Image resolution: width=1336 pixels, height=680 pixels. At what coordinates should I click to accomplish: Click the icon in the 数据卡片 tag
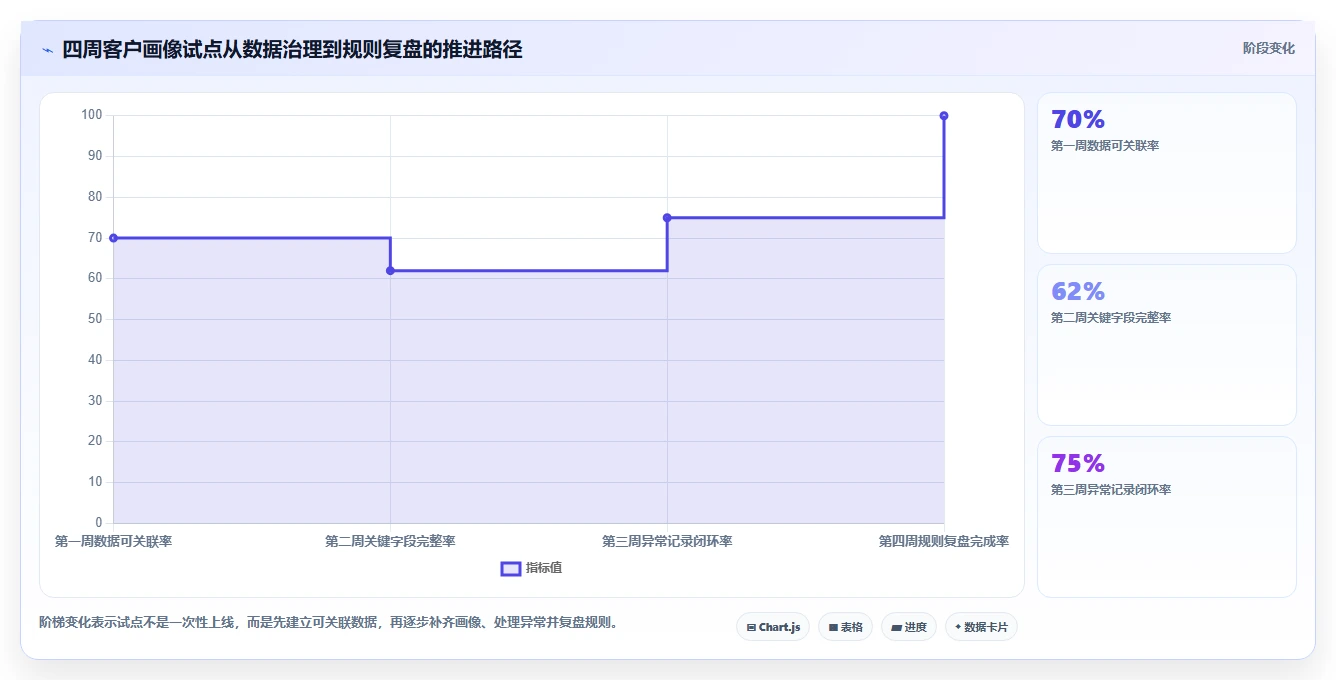pyautogui.click(x=958, y=627)
